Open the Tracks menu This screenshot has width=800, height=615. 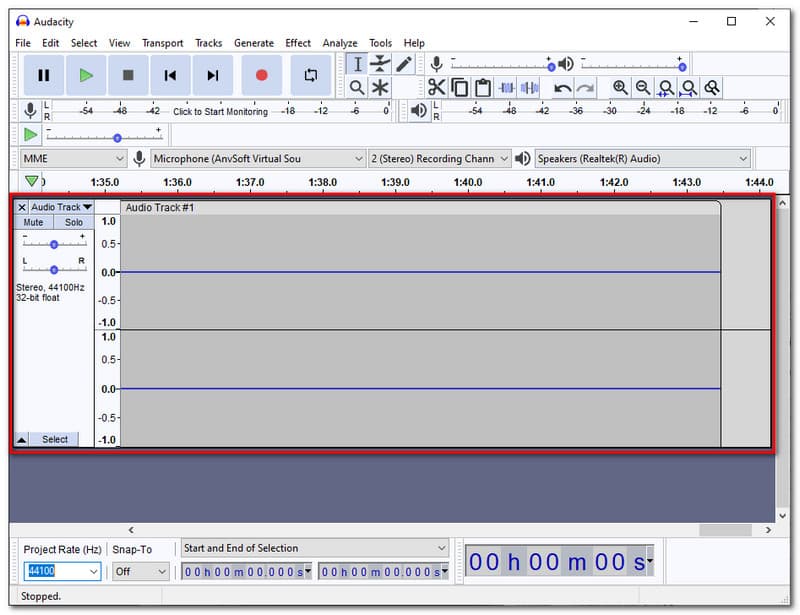pyautogui.click(x=209, y=43)
